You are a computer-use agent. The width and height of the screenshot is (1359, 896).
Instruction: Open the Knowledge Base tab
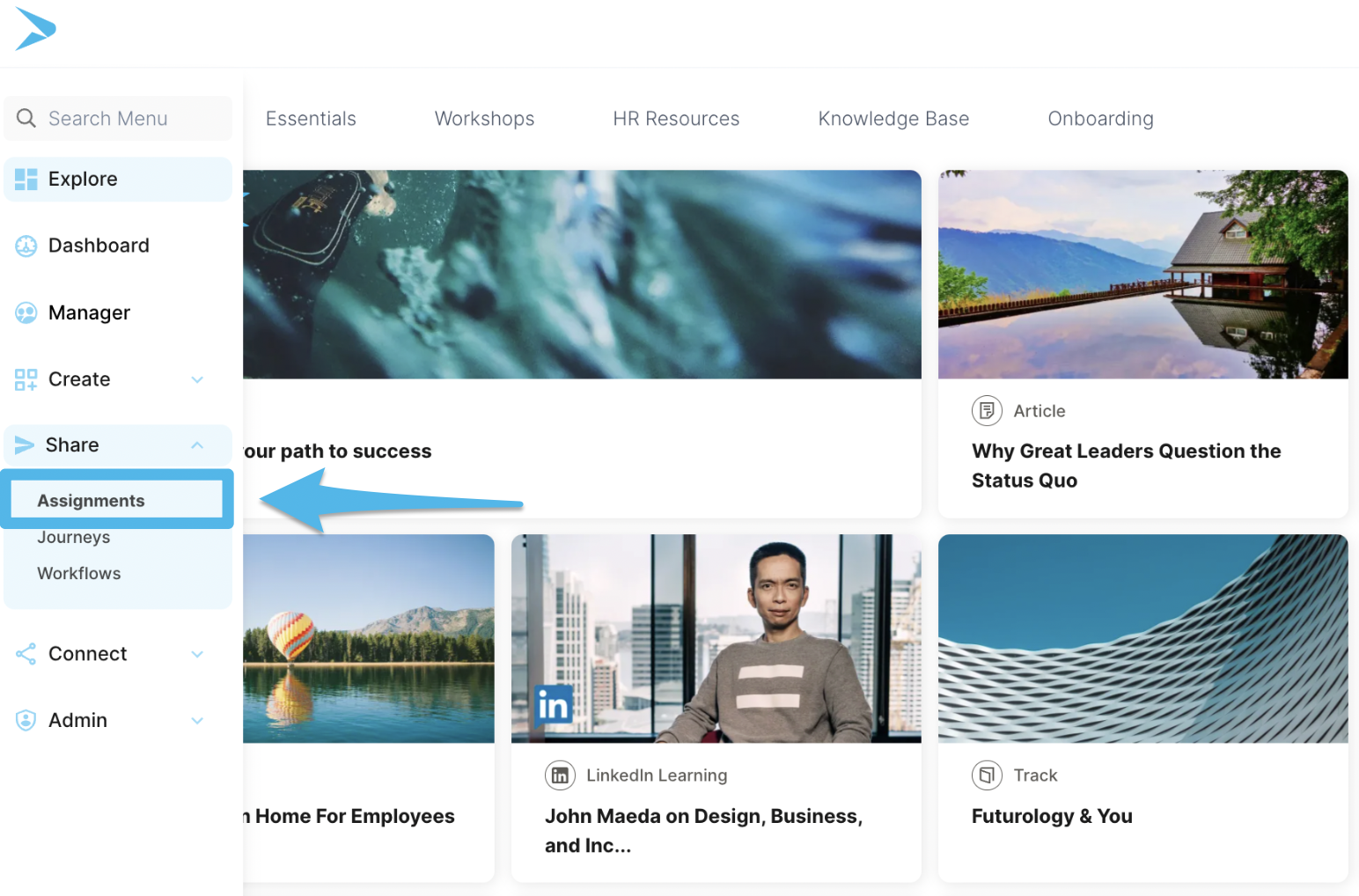pos(893,119)
